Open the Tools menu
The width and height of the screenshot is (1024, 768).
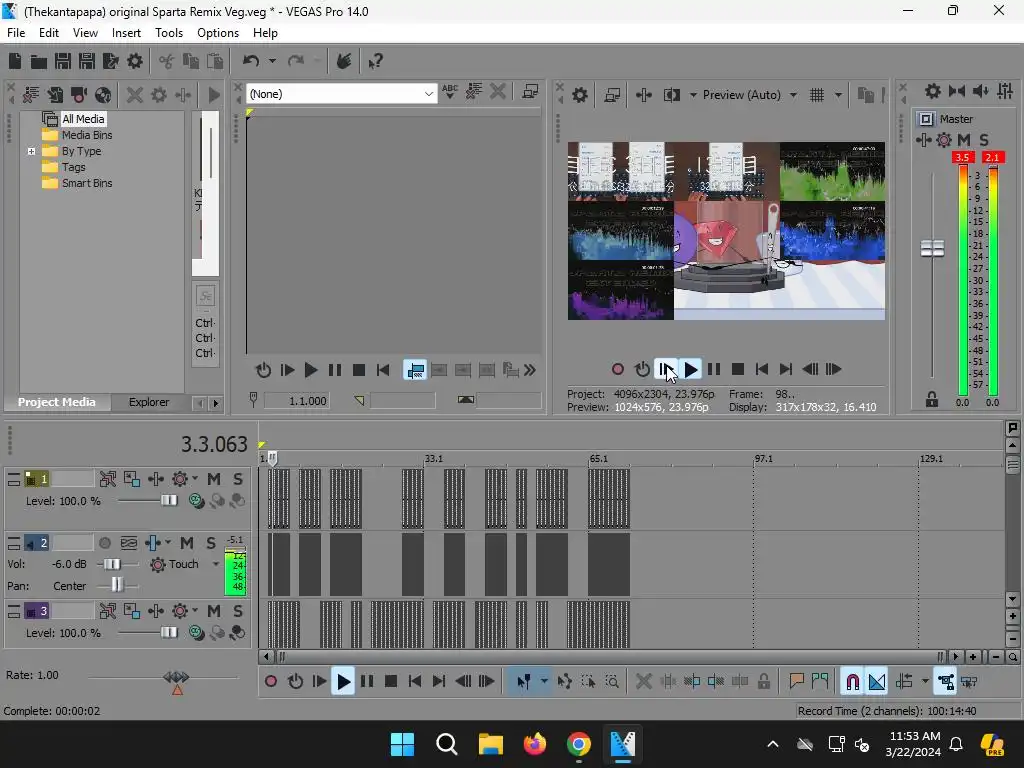(x=168, y=33)
